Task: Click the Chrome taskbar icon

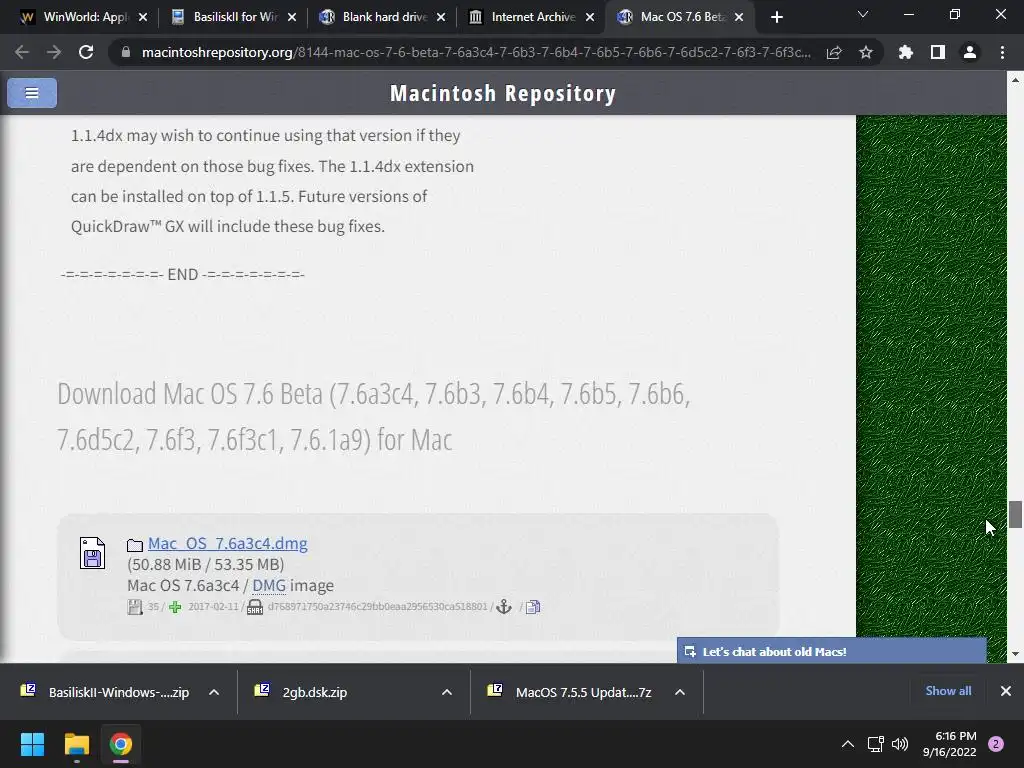Action: 121,744
